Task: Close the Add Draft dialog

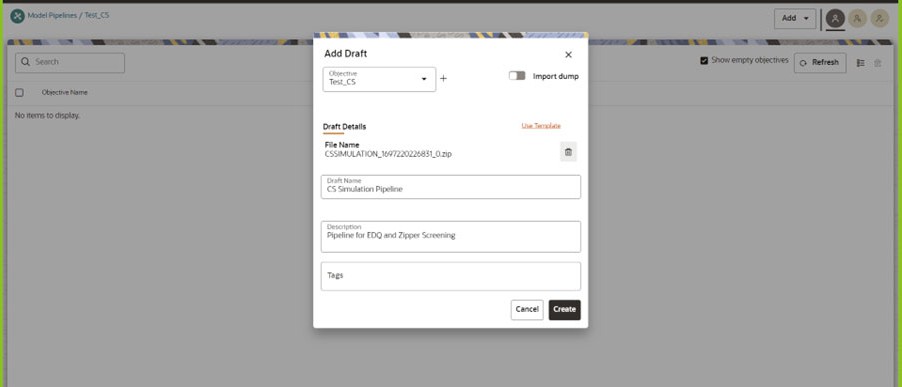Action: point(568,55)
